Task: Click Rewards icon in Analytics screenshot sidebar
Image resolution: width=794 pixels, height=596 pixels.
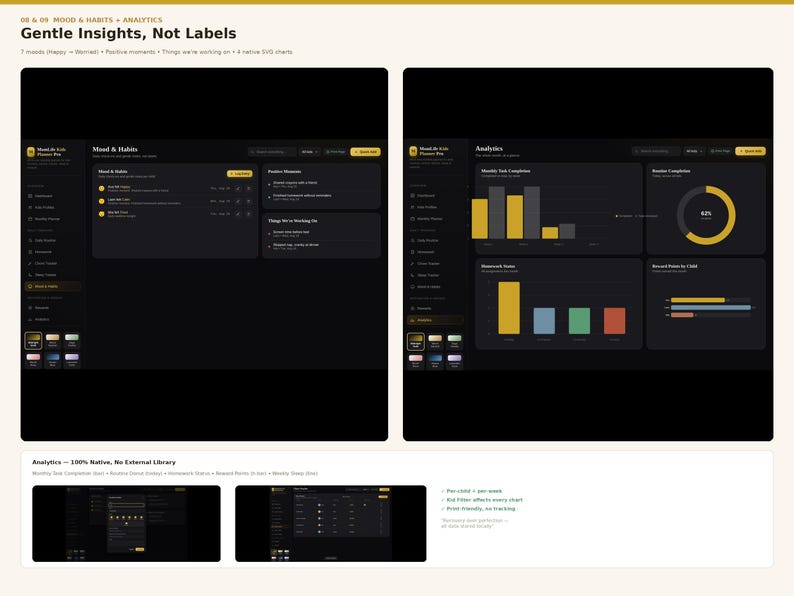Action: coord(412,308)
